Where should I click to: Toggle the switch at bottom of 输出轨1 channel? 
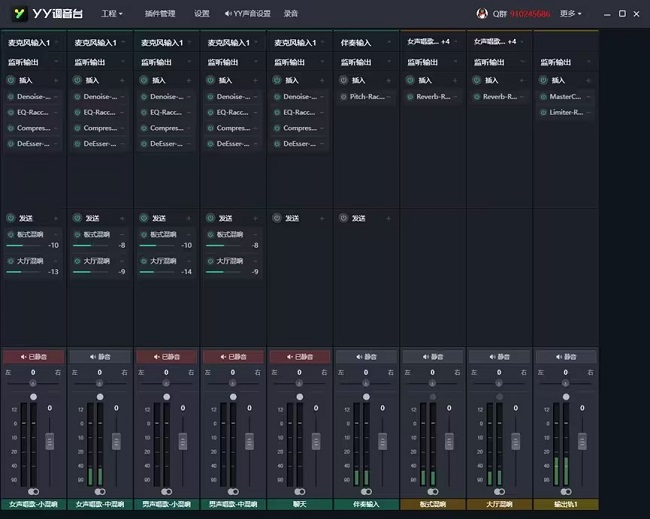tap(566, 491)
